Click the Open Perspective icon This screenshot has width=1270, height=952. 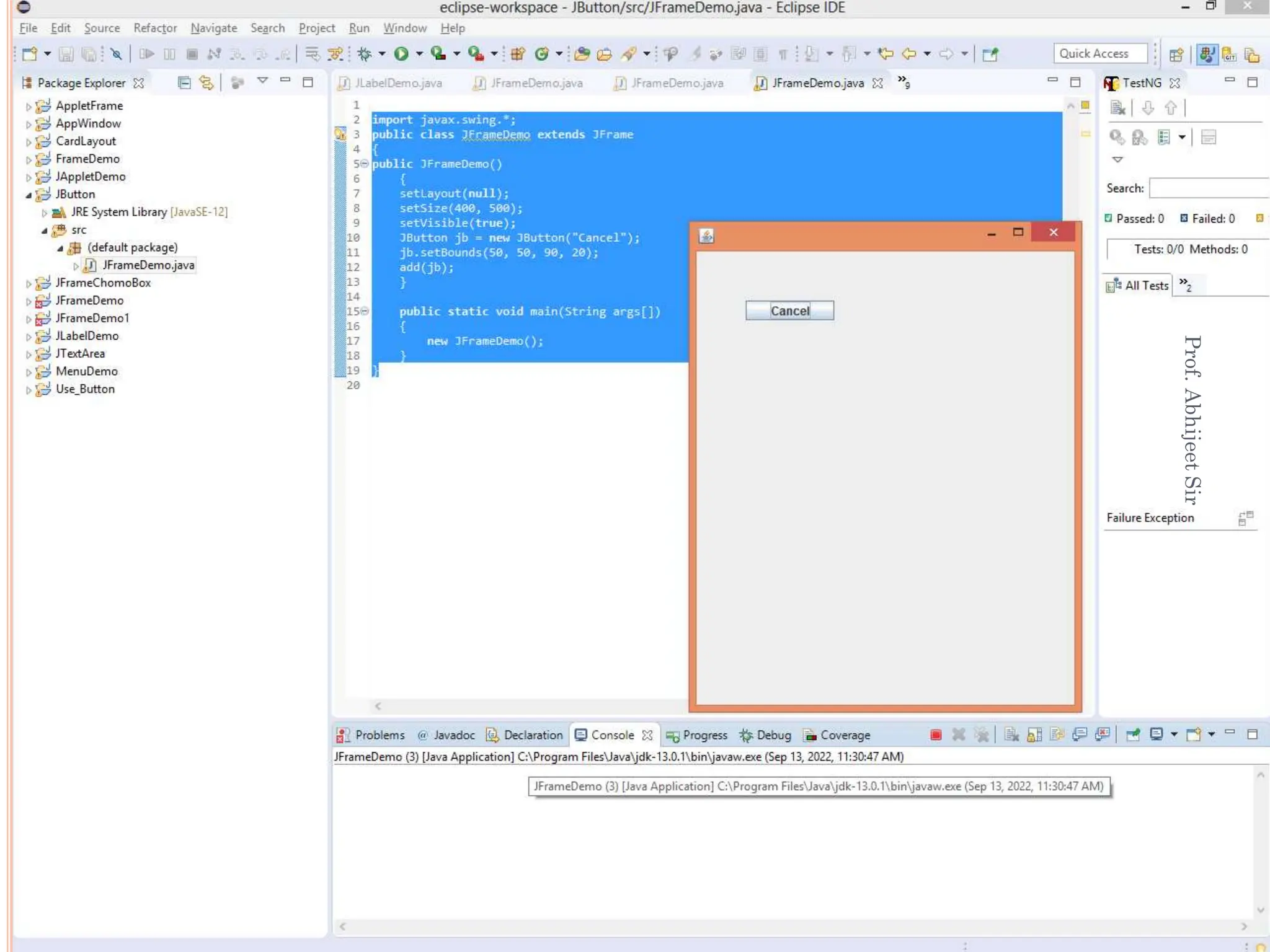pyautogui.click(x=1176, y=55)
